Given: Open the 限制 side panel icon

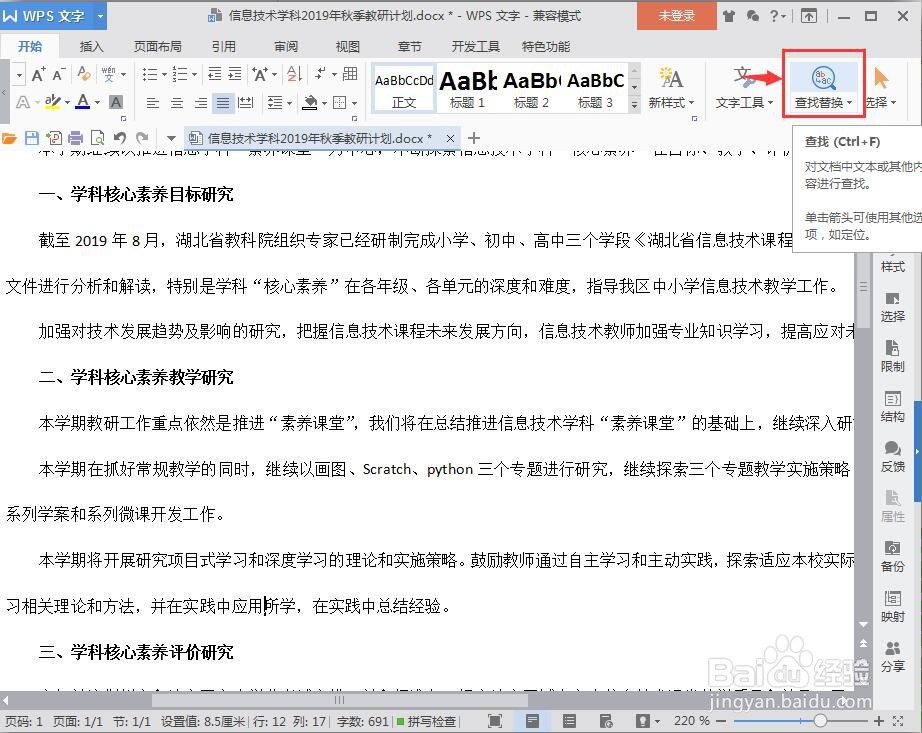Looking at the screenshot, I should [x=893, y=356].
